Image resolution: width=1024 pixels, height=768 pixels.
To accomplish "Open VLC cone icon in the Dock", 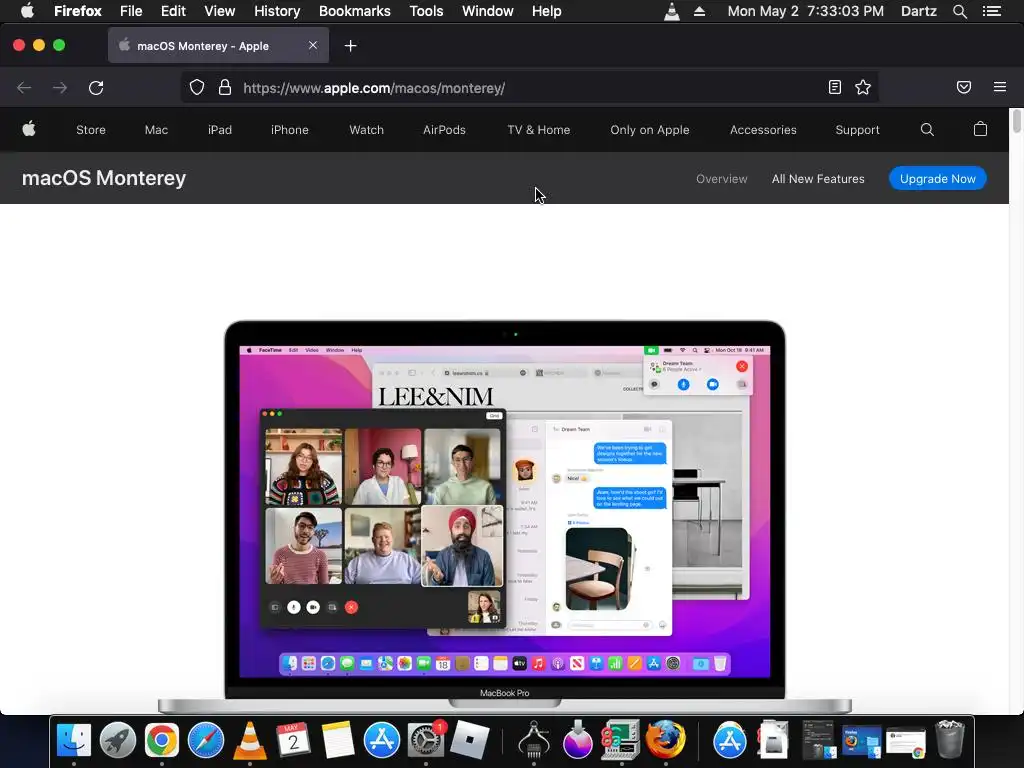I will (x=249, y=741).
